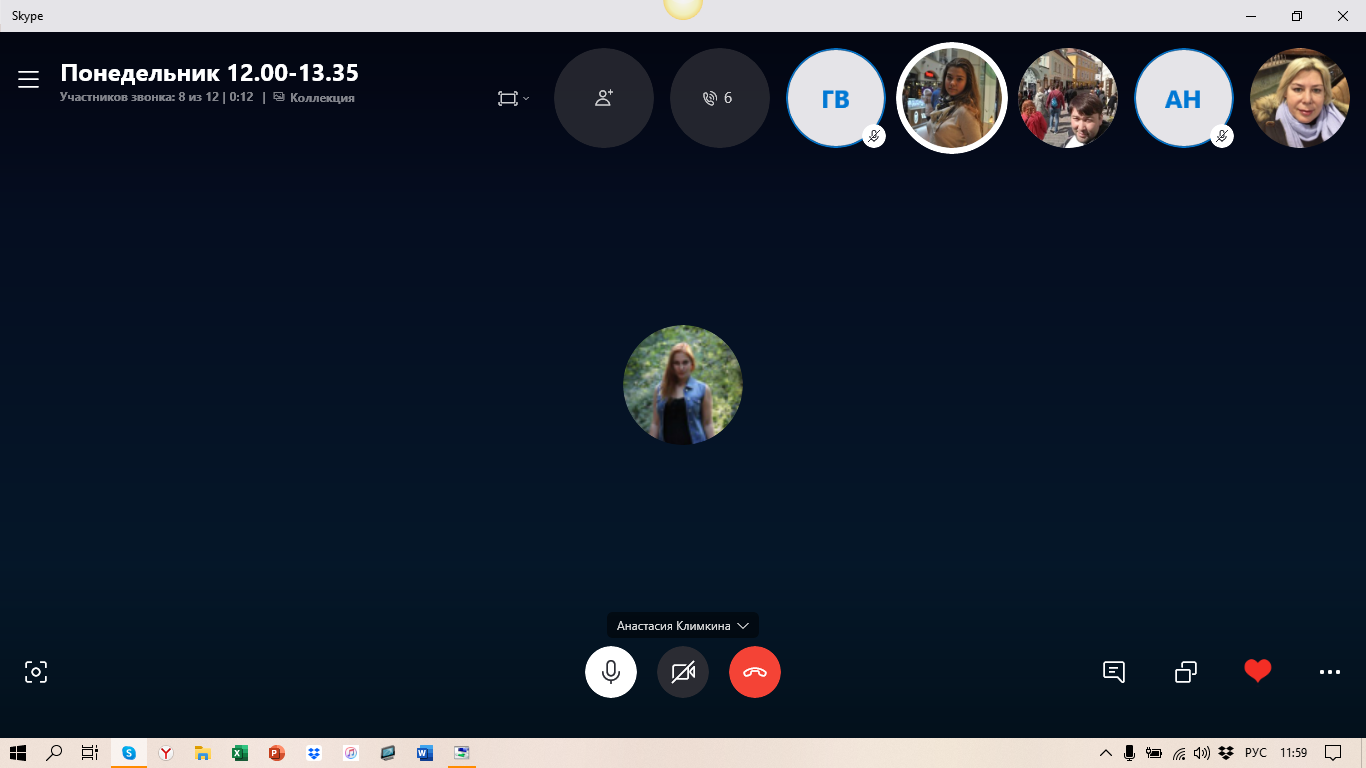1366x768 pixels.
Task: Mute the microphone
Action: 611,672
